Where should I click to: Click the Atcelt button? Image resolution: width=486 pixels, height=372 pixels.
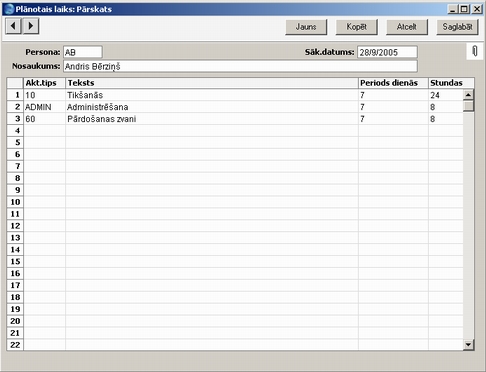coord(407,27)
